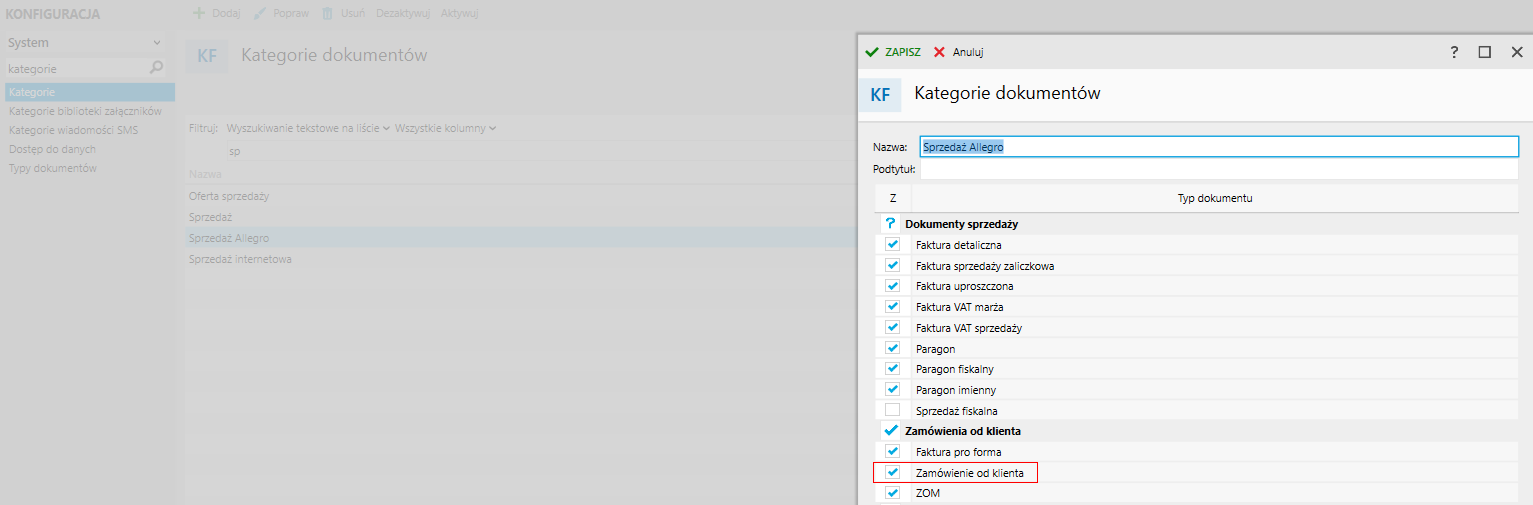
Task: Click the Usuń trash icon
Action: pyautogui.click(x=327, y=14)
